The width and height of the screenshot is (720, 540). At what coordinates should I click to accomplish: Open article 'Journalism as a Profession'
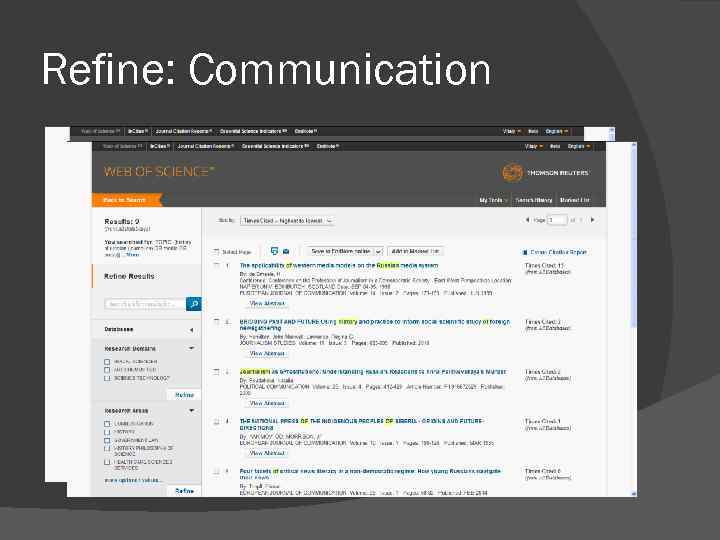[372, 372]
